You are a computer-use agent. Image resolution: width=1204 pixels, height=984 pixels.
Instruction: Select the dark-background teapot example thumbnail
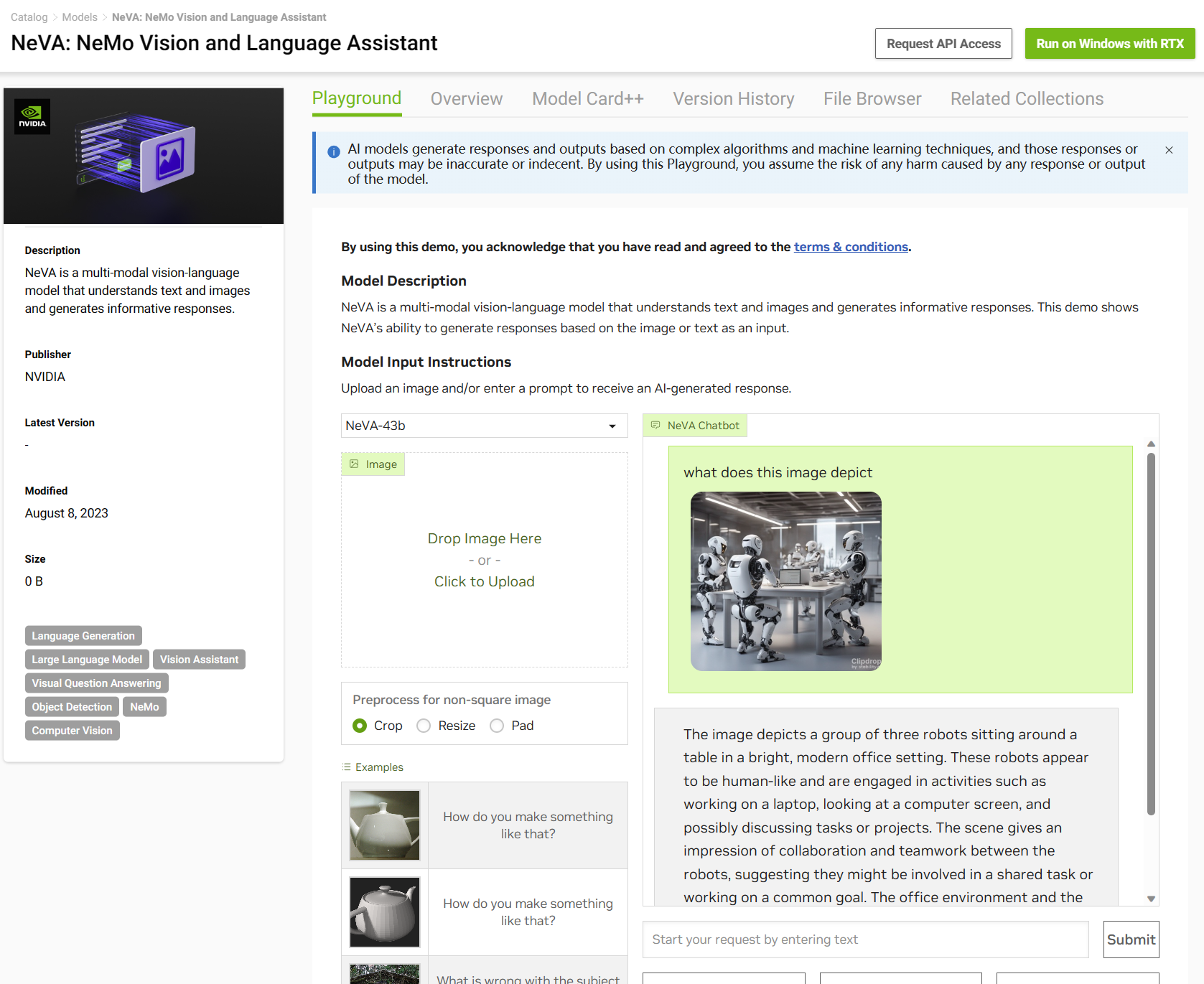385,912
